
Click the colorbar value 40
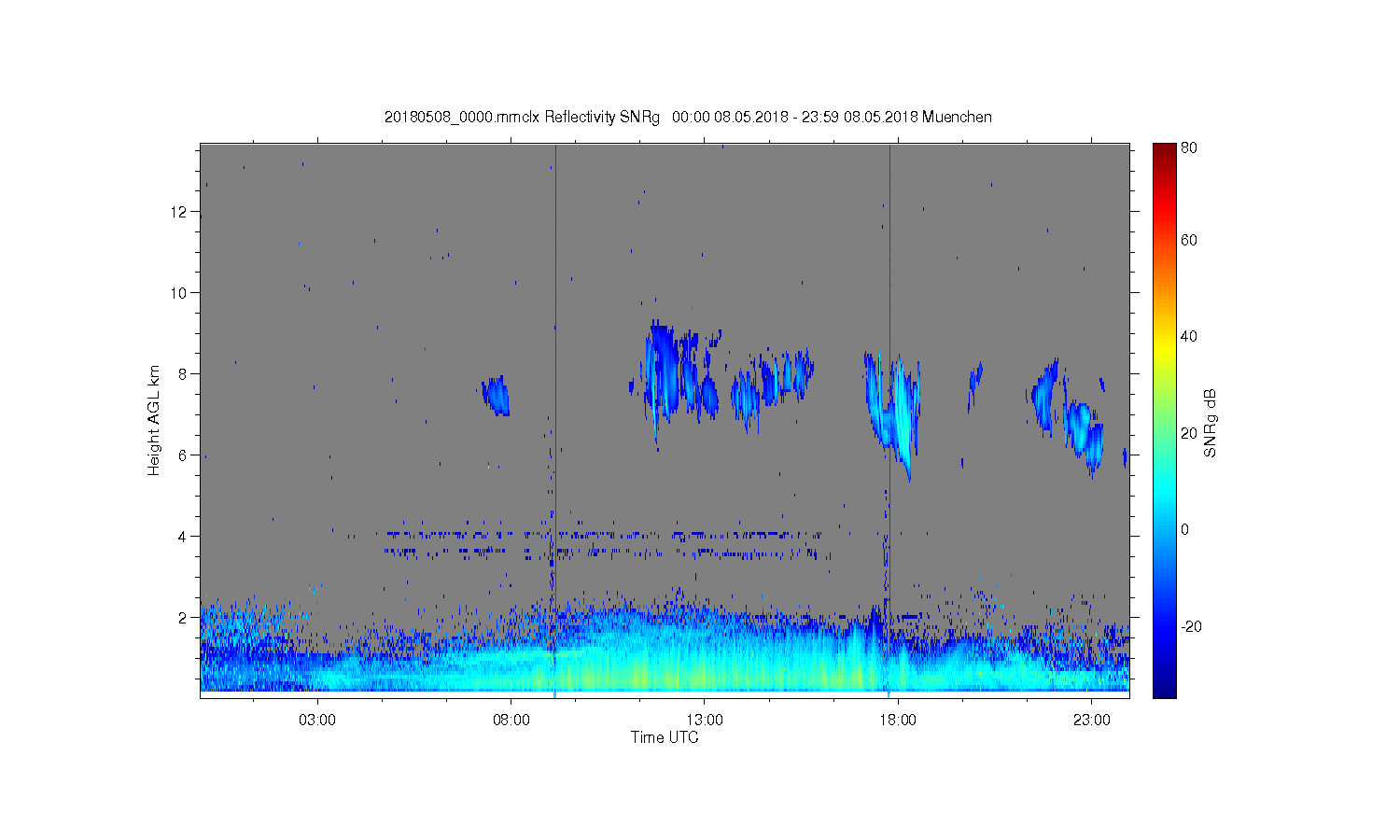(1189, 337)
